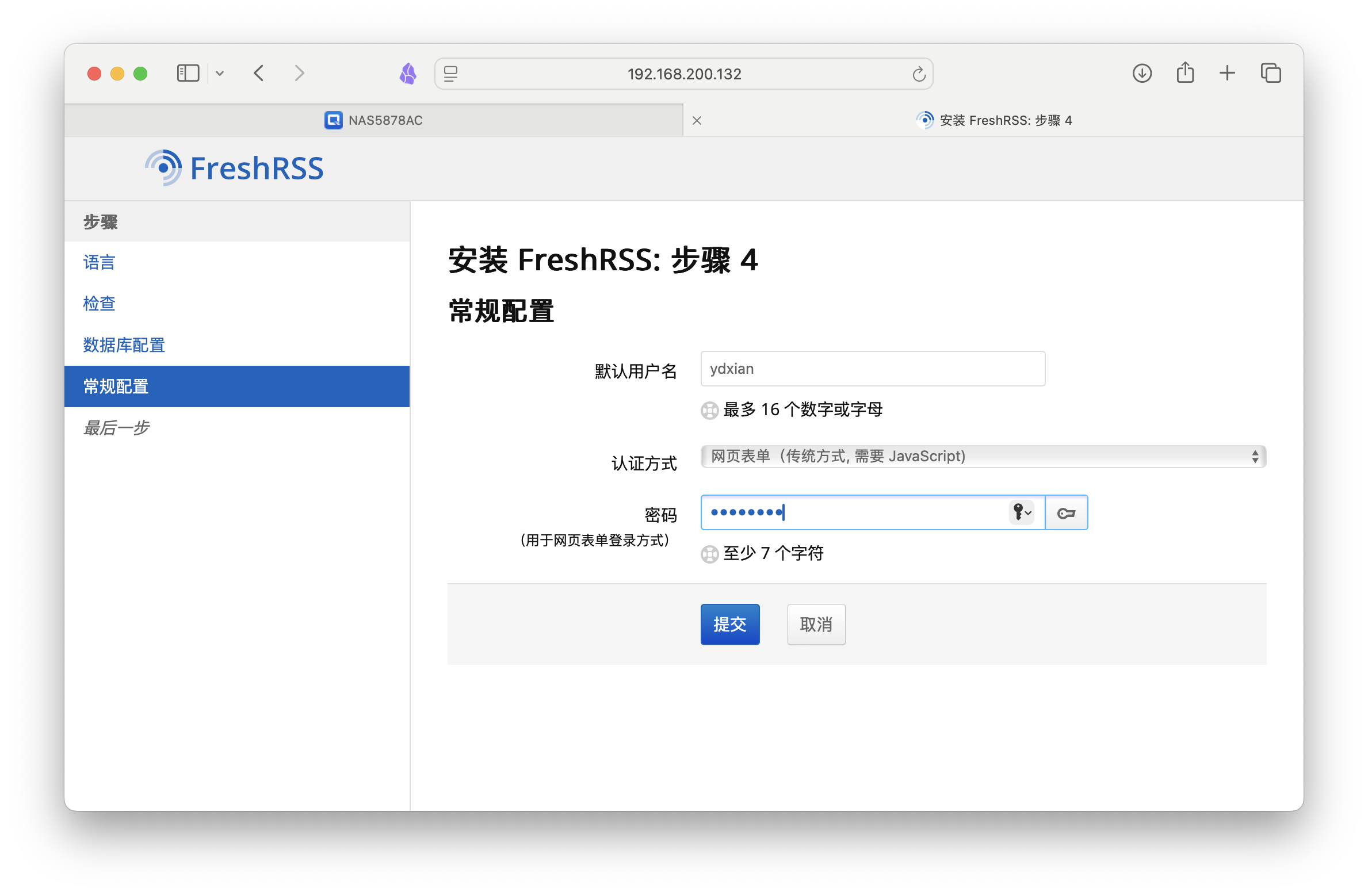This screenshot has height=896, width=1368.
Task: Click the help icon beside 至少 7 个字符
Action: click(x=710, y=554)
